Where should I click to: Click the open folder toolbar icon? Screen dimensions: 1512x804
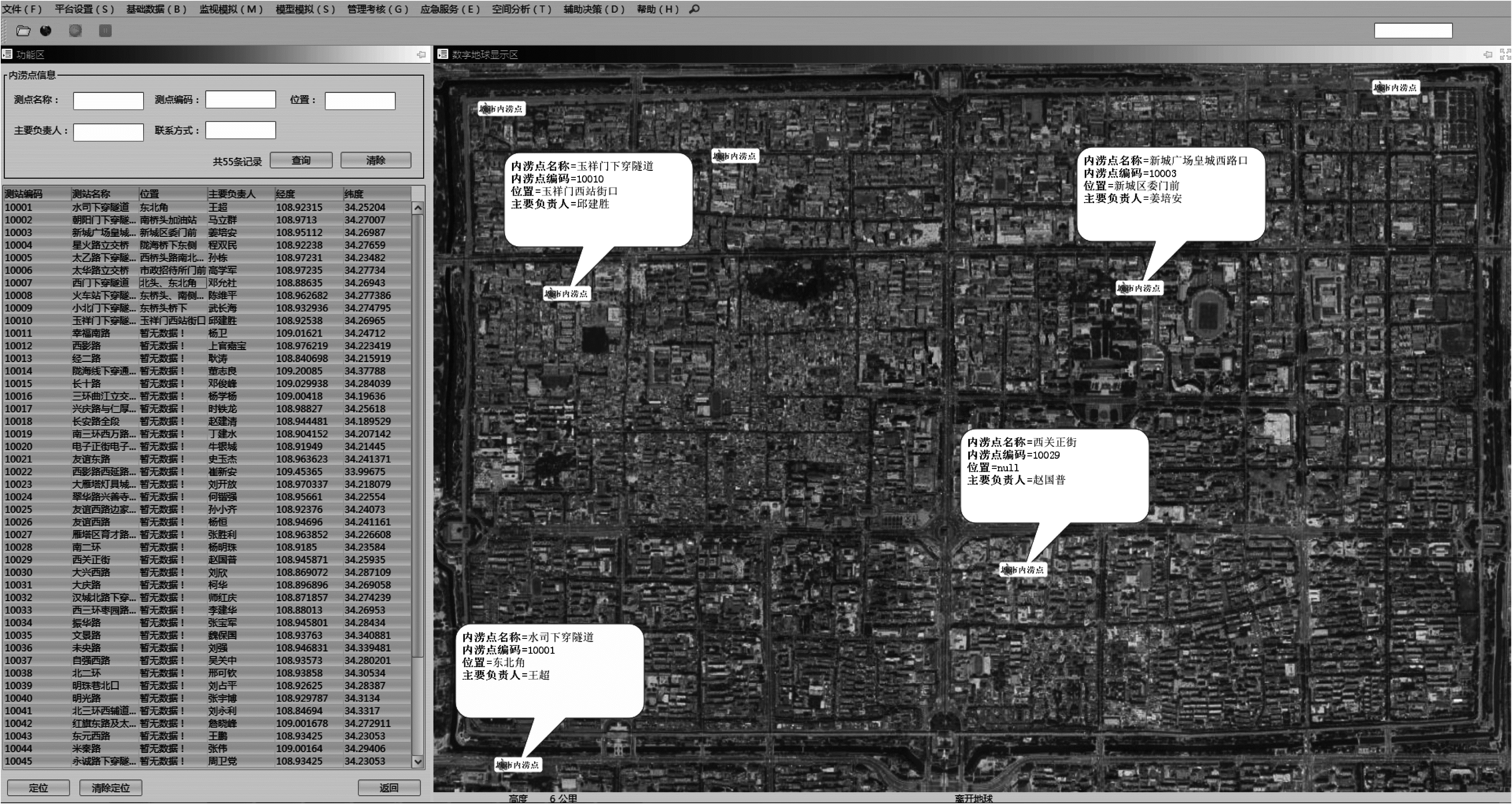pos(23,30)
